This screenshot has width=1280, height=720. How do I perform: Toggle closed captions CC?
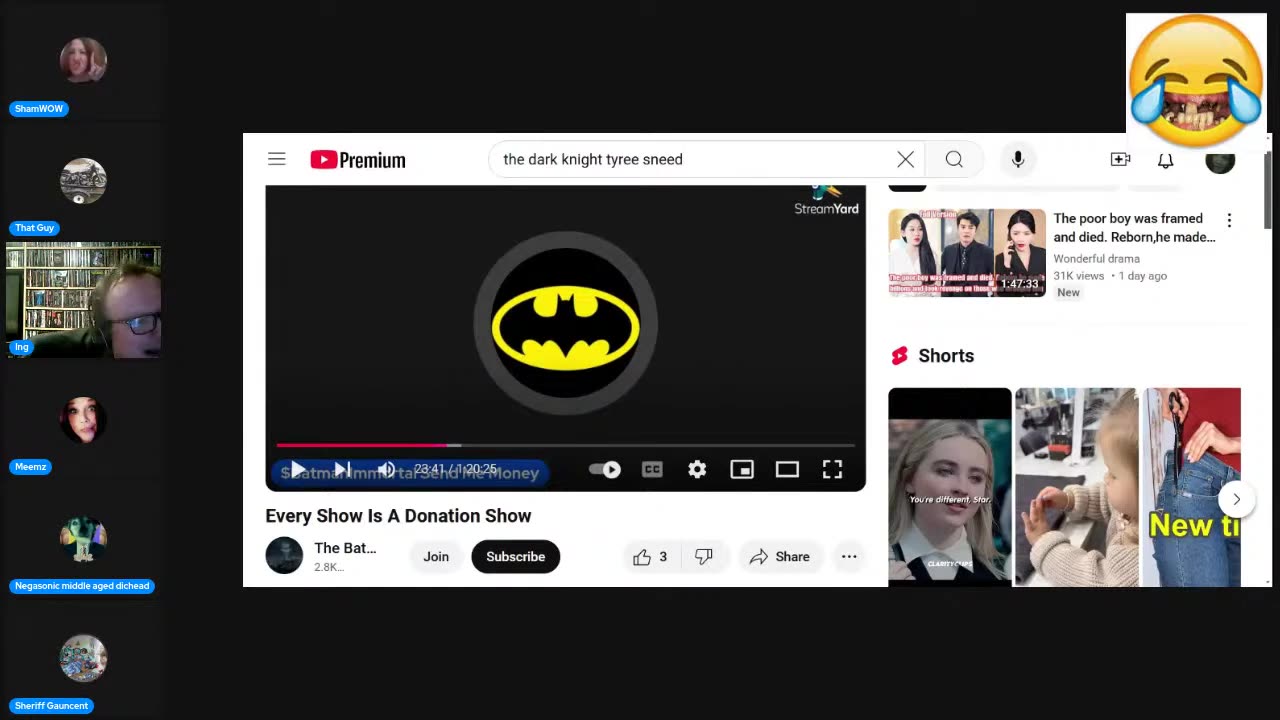click(x=652, y=469)
